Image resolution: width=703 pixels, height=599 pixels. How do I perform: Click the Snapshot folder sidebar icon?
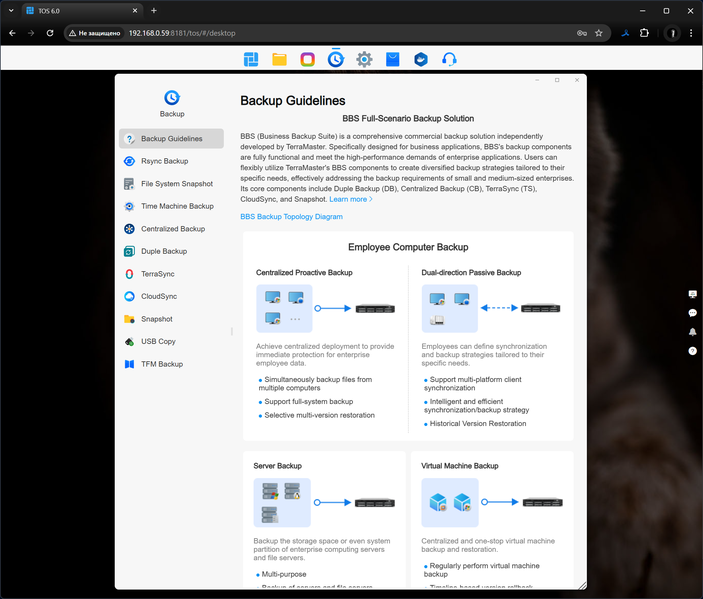coord(129,319)
